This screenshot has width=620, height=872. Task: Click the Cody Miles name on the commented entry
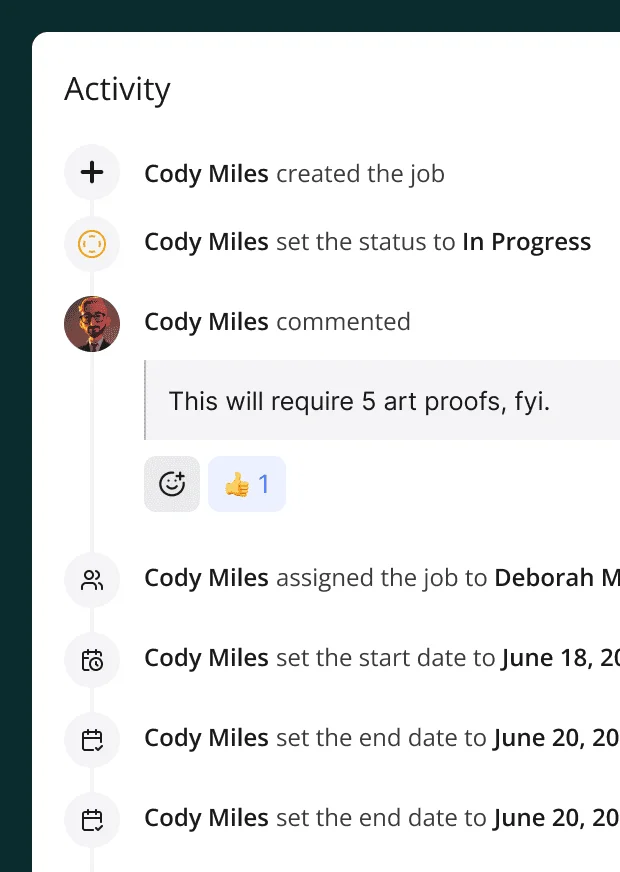[x=204, y=322]
